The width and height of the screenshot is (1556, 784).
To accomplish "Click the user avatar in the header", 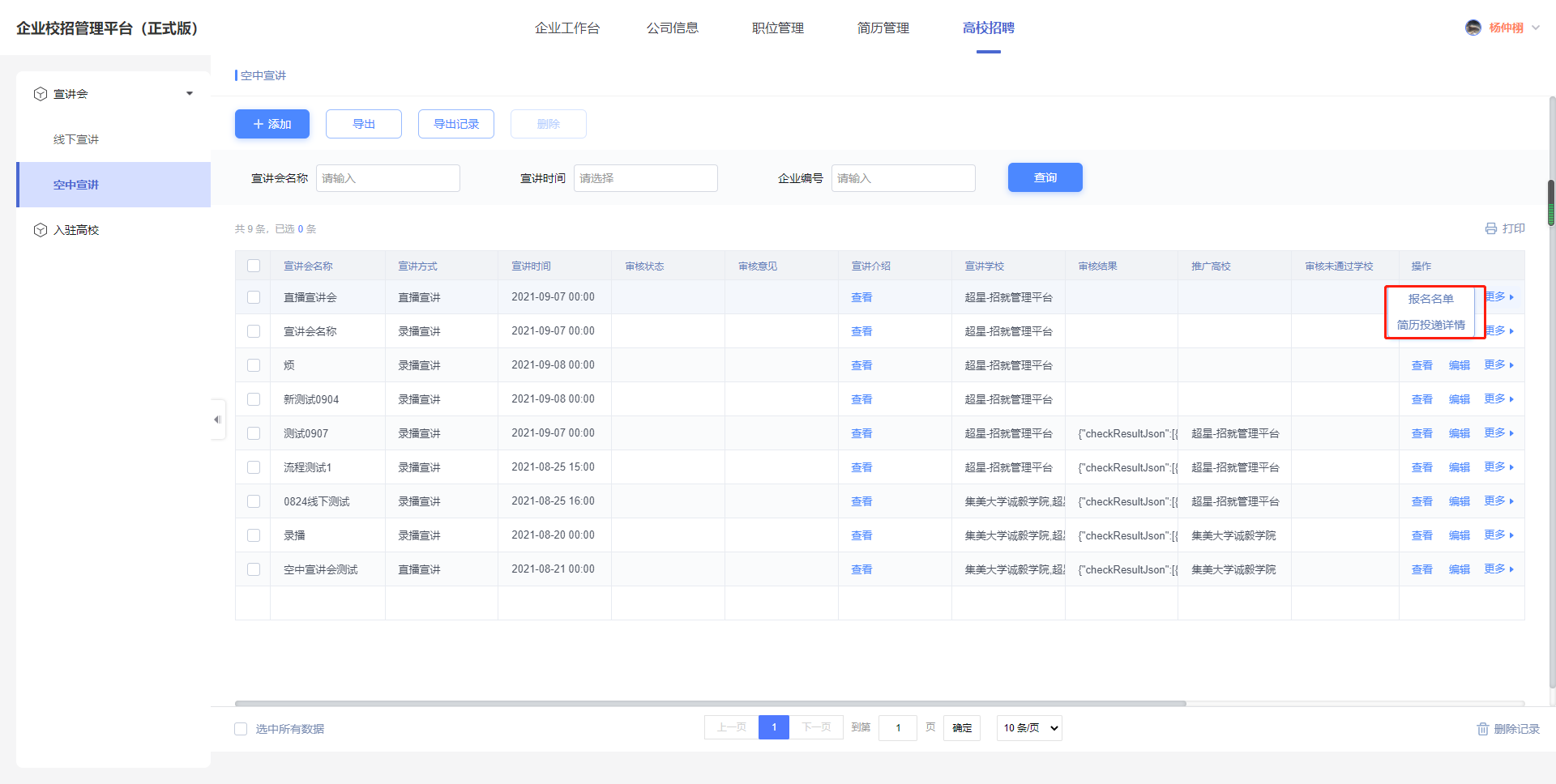I will pyautogui.click(x=1473, y=28).
